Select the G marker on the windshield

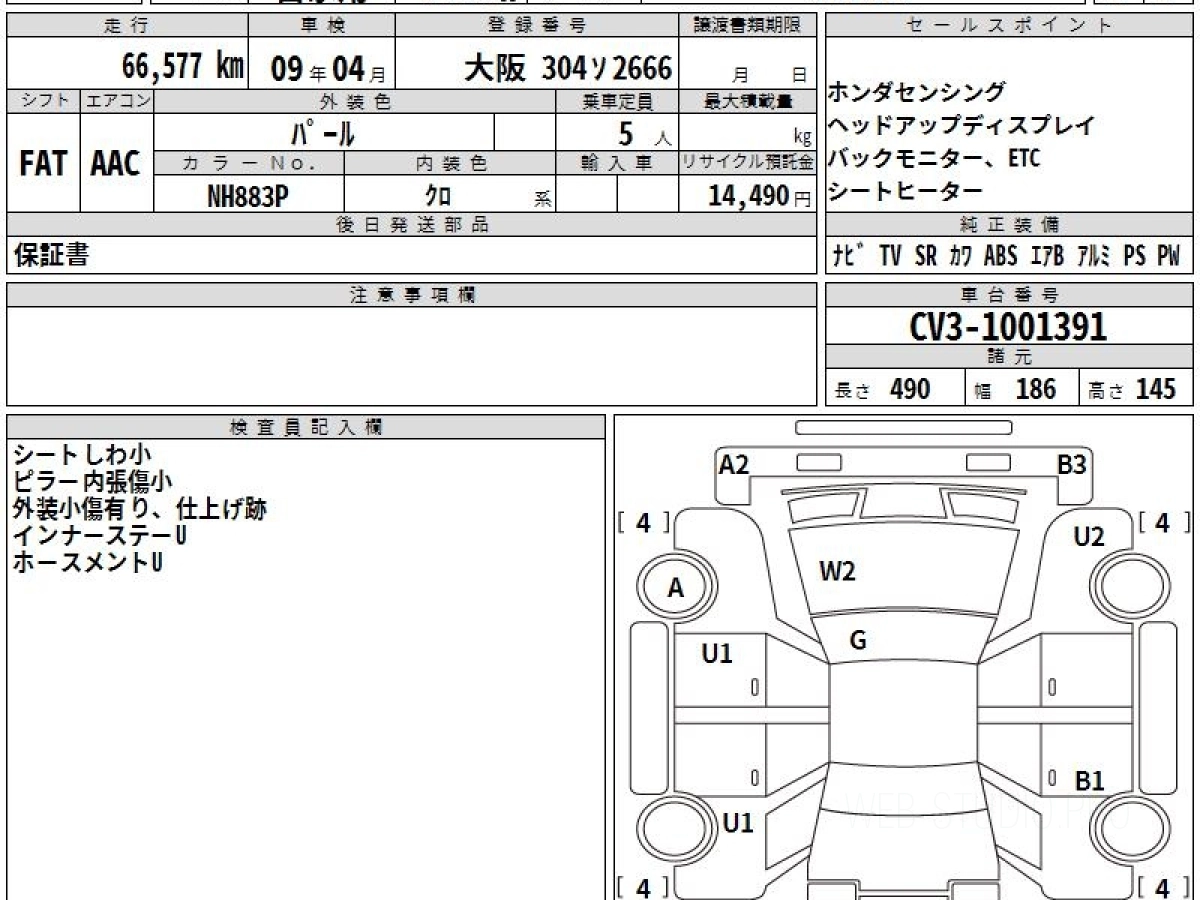857,641
